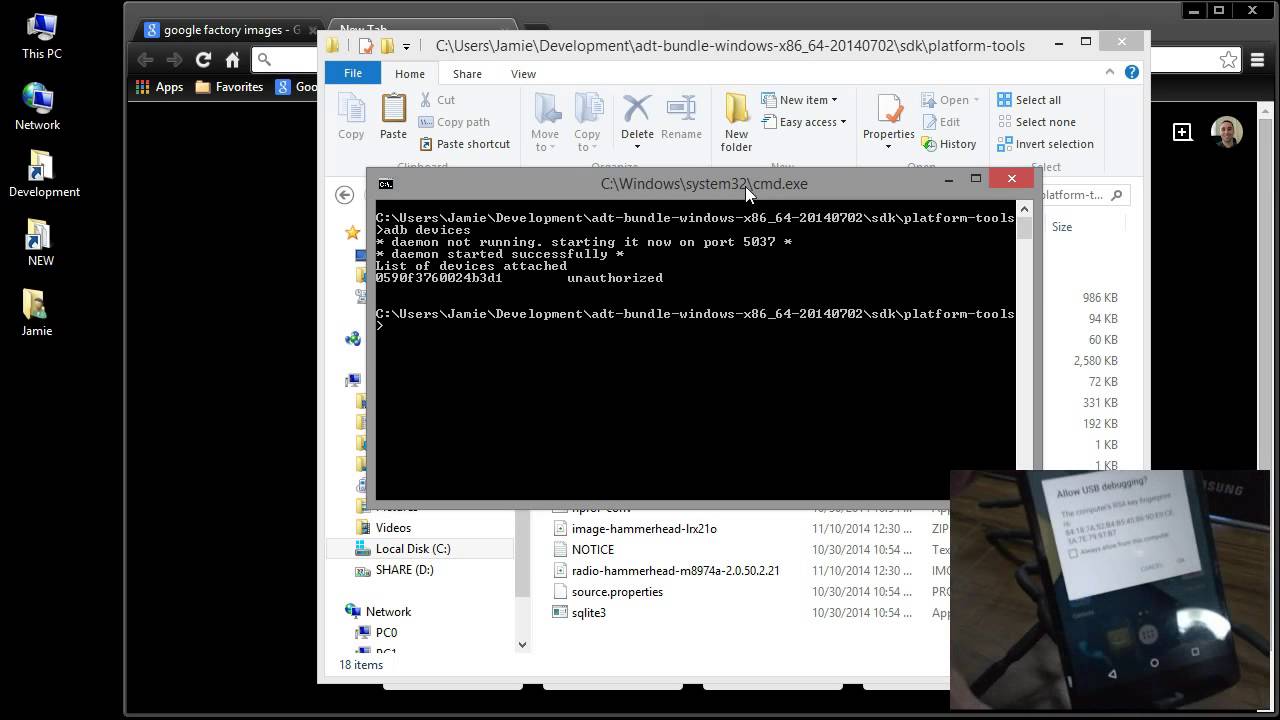Select sqlite3 file

click(x=588, y=613)
